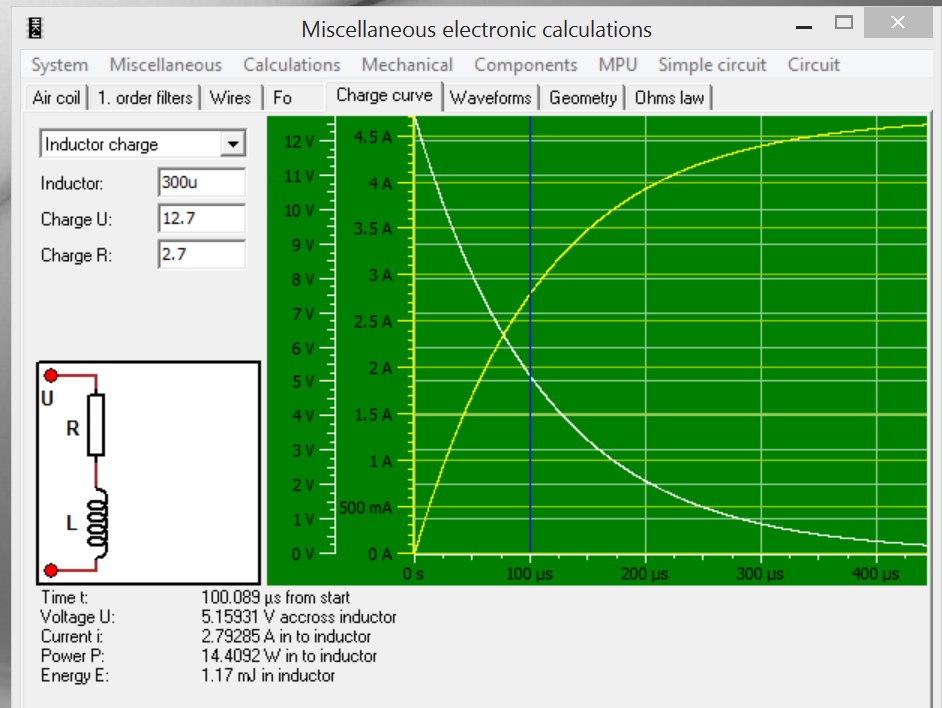This screenshot has height=708, width=942.
Task: Switch to the 1. order filters tab
Action: coord(145,98)
